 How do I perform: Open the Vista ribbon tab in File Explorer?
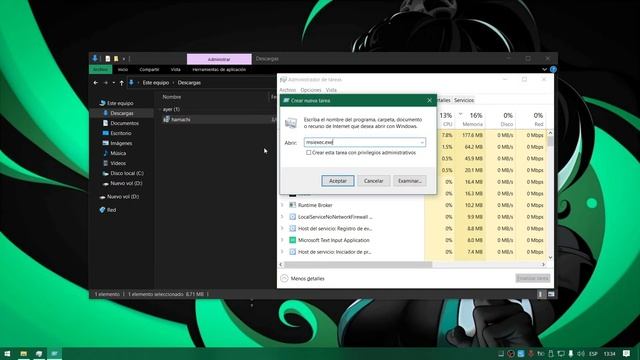point(176,69)
